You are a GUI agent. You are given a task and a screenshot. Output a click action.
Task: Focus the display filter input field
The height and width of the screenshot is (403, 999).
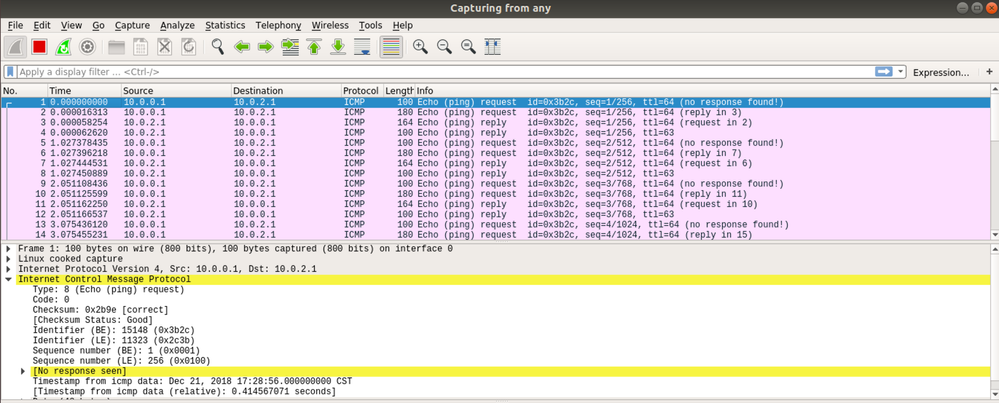(x=446, y=72)
